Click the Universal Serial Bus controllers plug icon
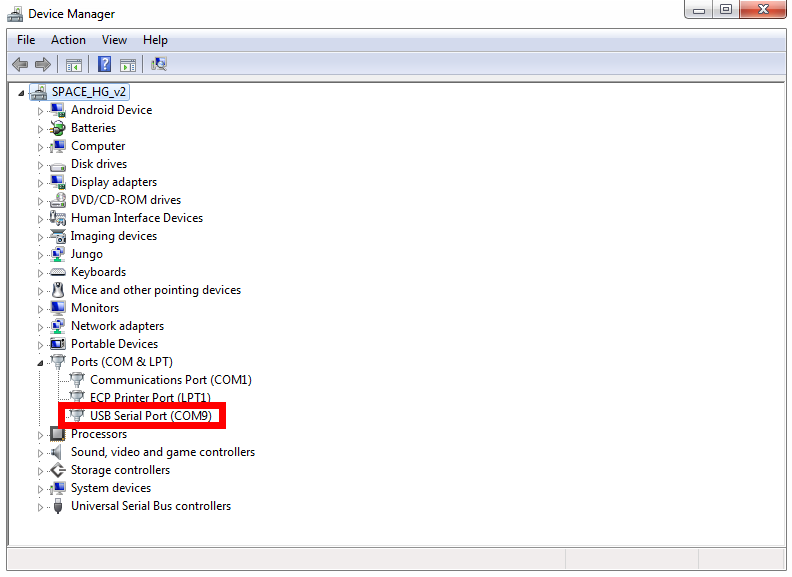Viewport: 792px width, 577px height. [x=58, y=506]
